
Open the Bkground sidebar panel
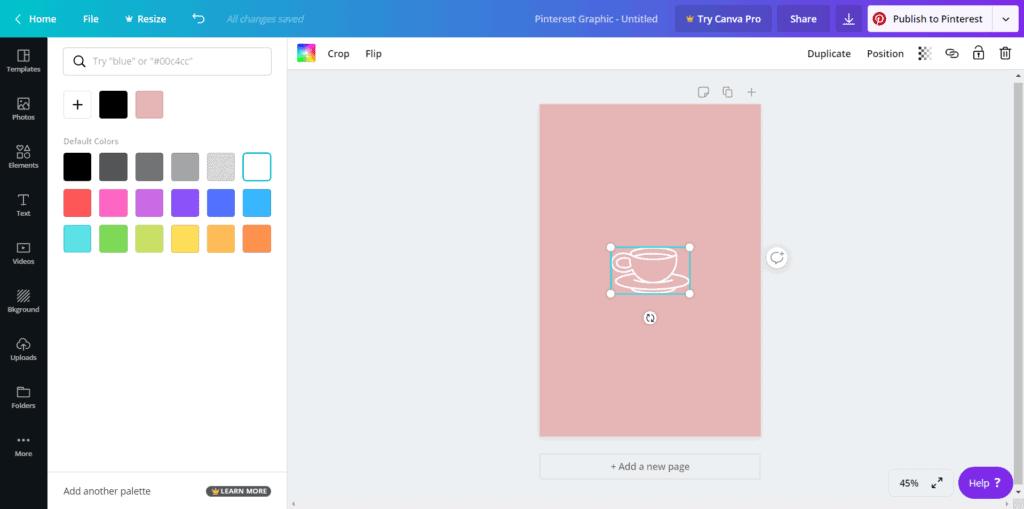(24, 301)
